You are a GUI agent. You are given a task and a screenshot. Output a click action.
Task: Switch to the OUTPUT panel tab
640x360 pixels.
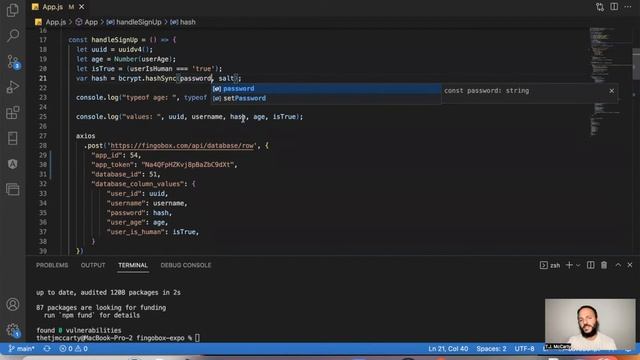93,265
